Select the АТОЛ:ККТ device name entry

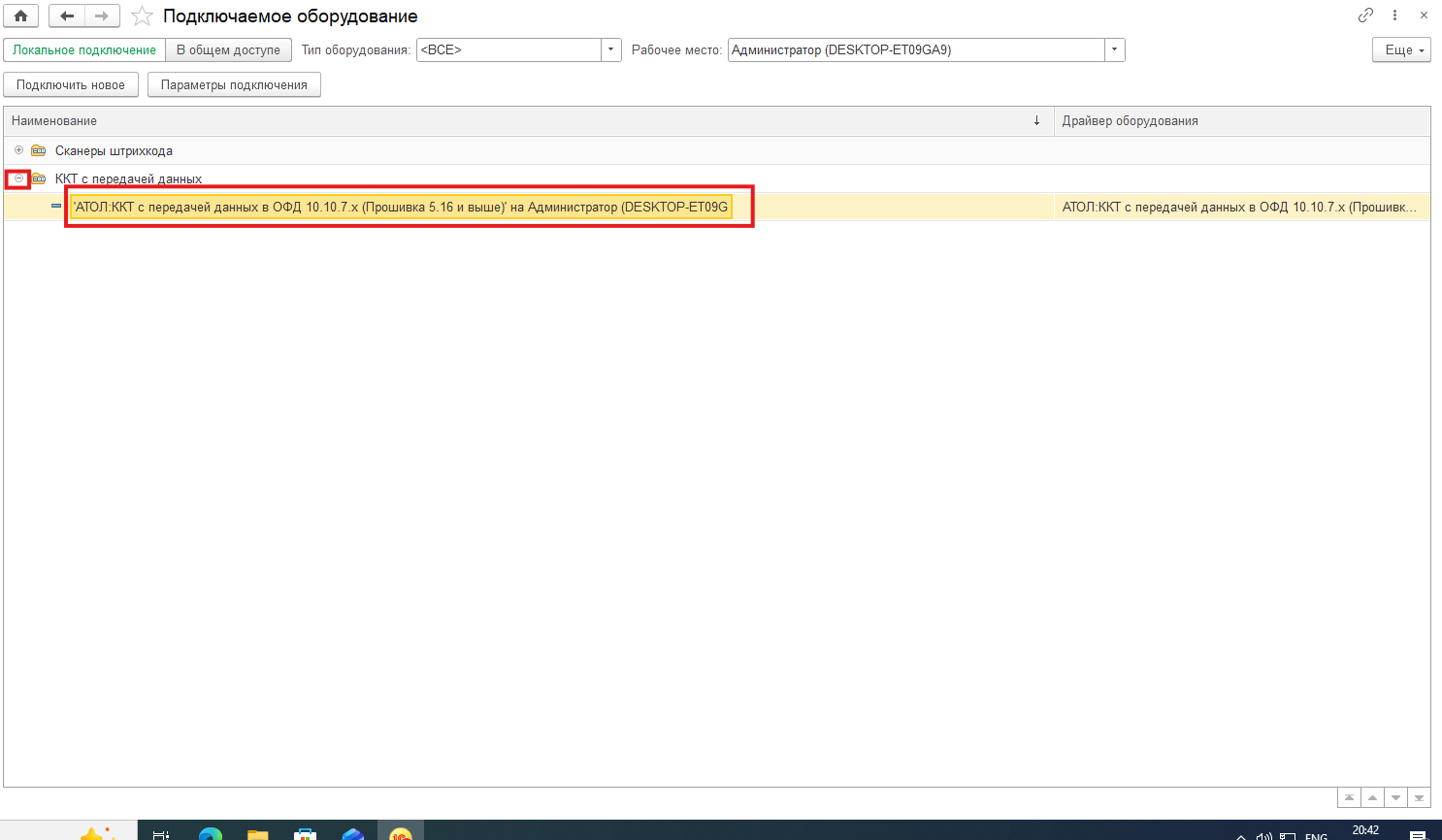coord(401,207)
